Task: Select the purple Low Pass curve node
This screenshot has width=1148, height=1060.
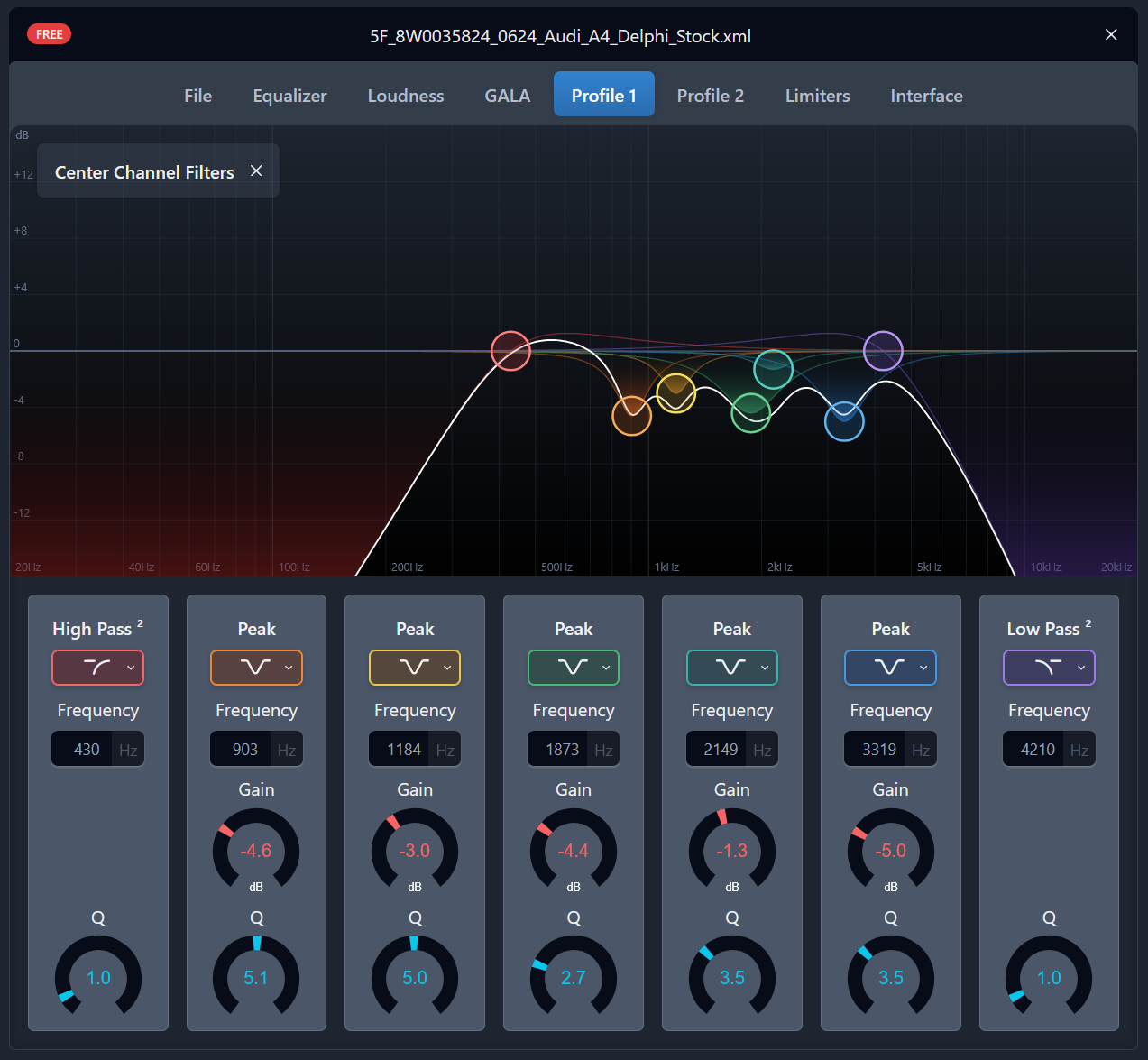Action: (x=884, y=350)
